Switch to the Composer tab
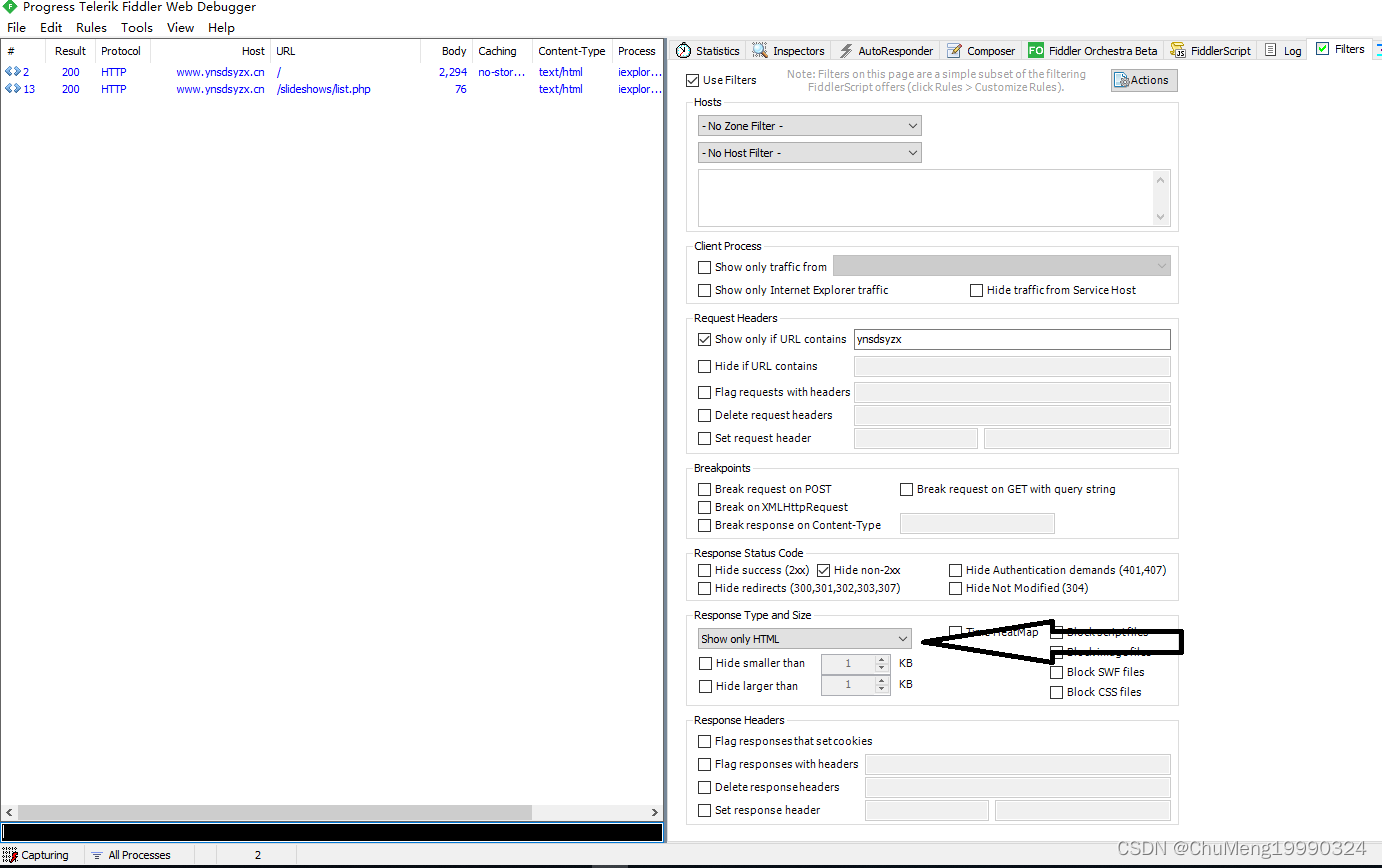 coord(981,51)
